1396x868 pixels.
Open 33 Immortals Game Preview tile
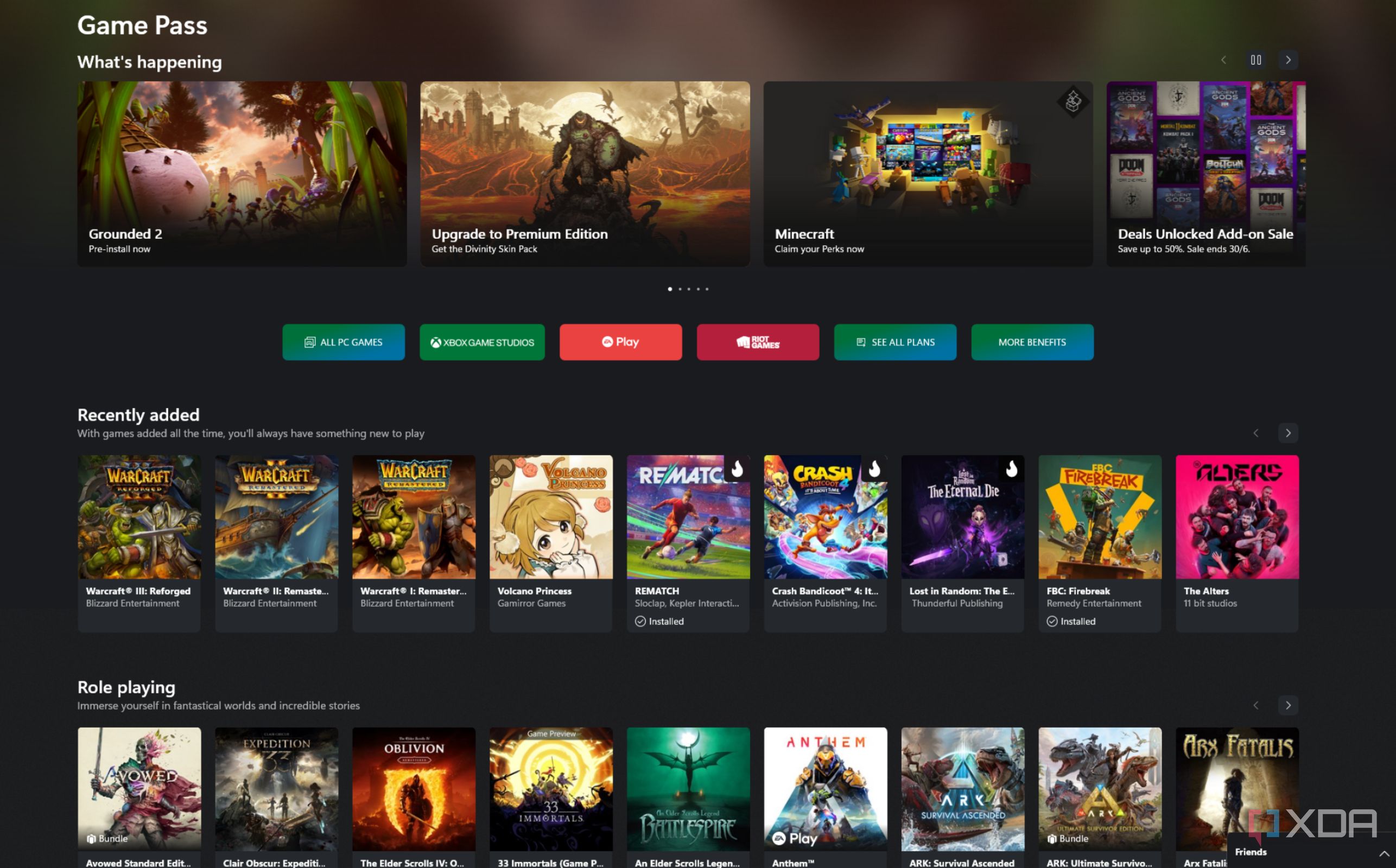click(x=551, y=797)
